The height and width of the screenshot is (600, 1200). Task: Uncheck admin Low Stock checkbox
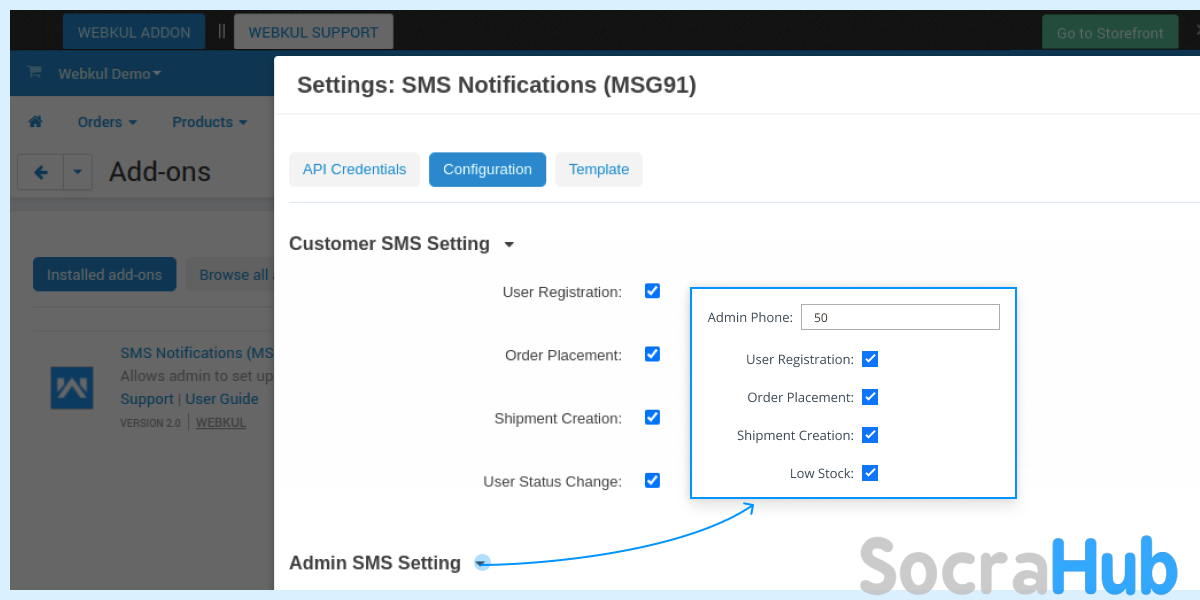pos(870,473)
